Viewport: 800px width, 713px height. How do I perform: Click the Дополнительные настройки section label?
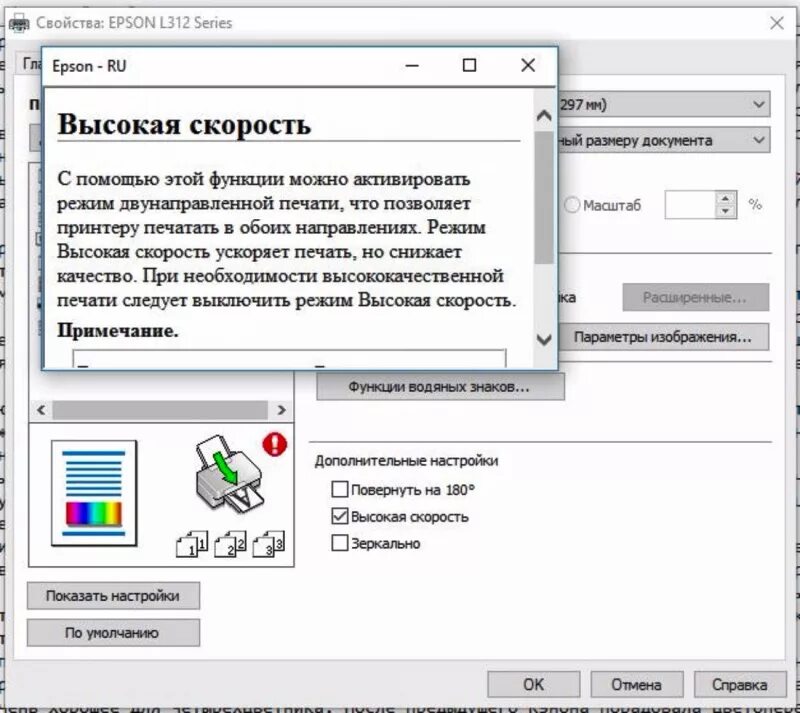406,461
